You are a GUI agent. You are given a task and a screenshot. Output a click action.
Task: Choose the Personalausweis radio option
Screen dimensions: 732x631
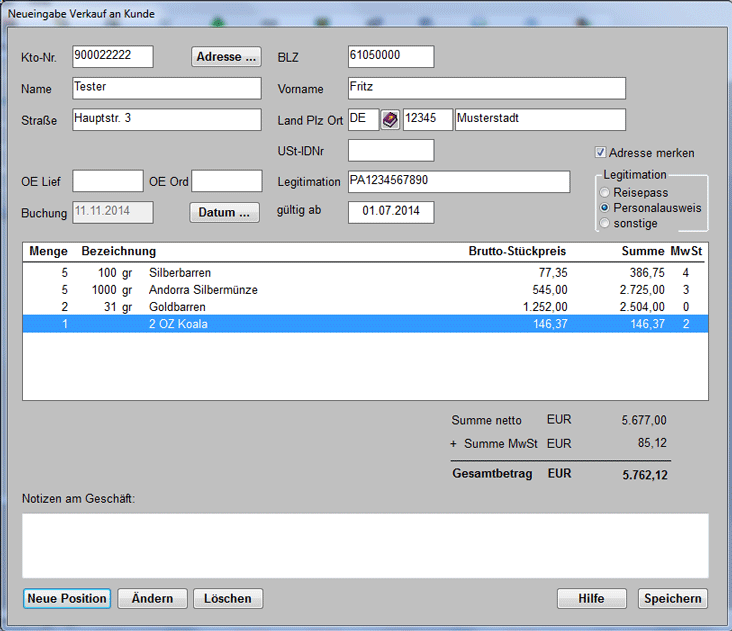coord(603,207)
